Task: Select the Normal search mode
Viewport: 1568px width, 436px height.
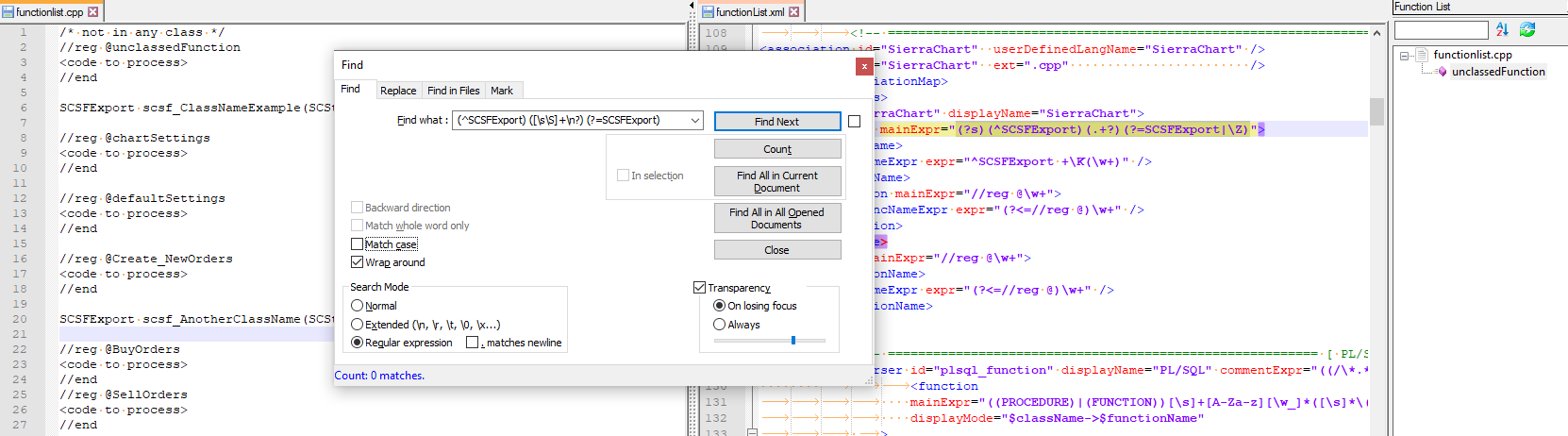Action: click(x=357, y=306)
